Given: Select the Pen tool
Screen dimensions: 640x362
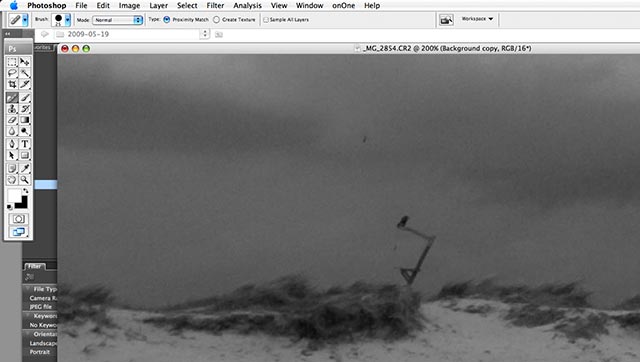Looking at the screenshot, I should point(12,144).
